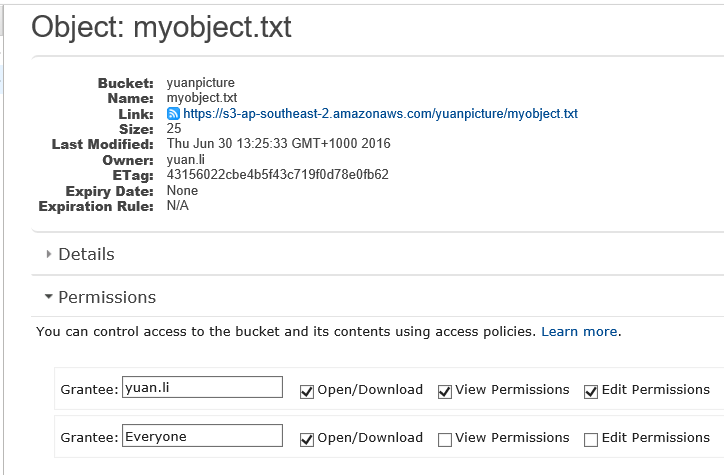Uncheck View Permissions for yuan.li
Image resolution: width=724 pixels, height=475 pixels.
click(445, 391)
